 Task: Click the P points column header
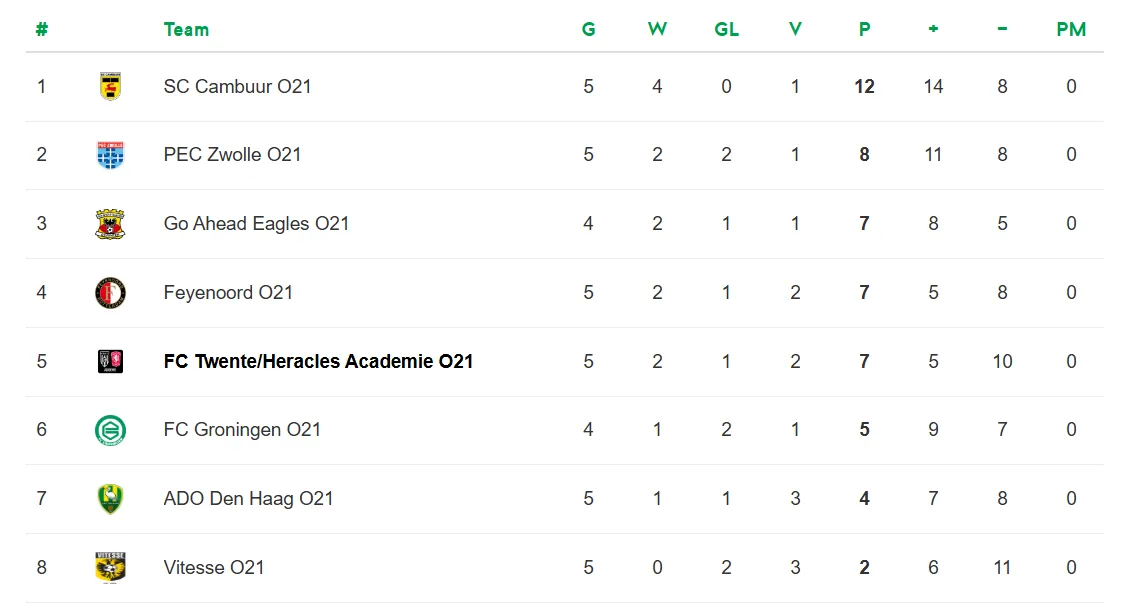click(x=864, y=29)
